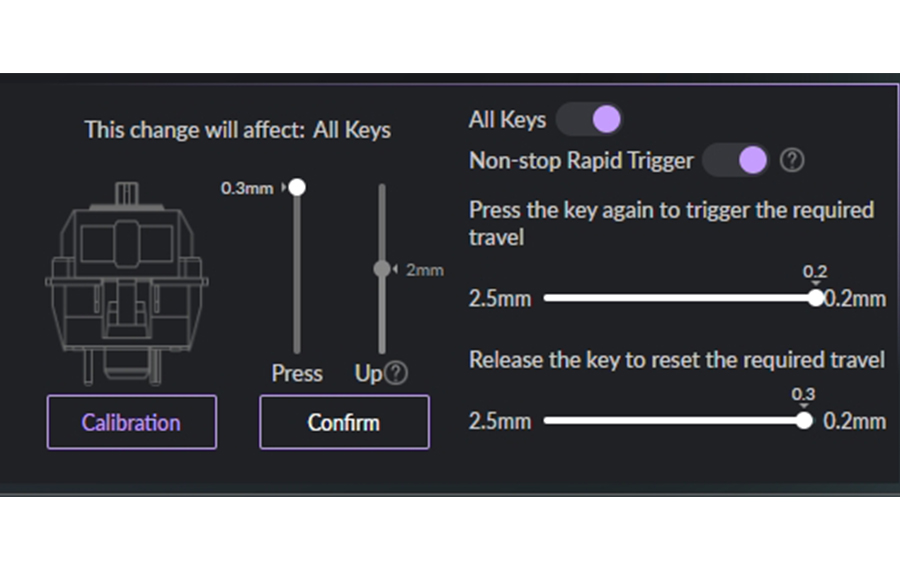
Task: Confirm the actuation settings
Action: [344, 422]
